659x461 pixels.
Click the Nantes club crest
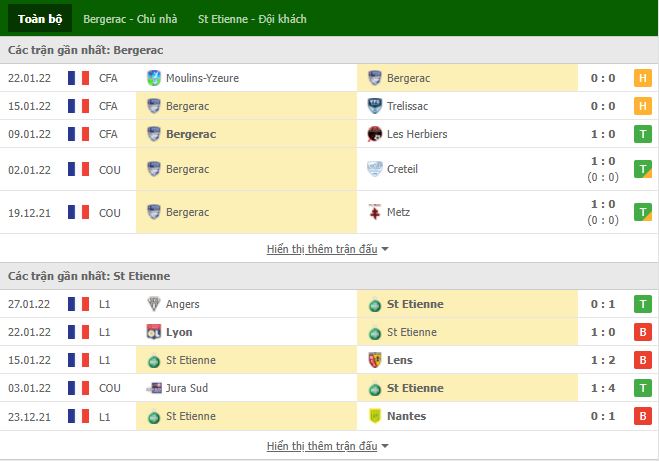coord(374,416)
